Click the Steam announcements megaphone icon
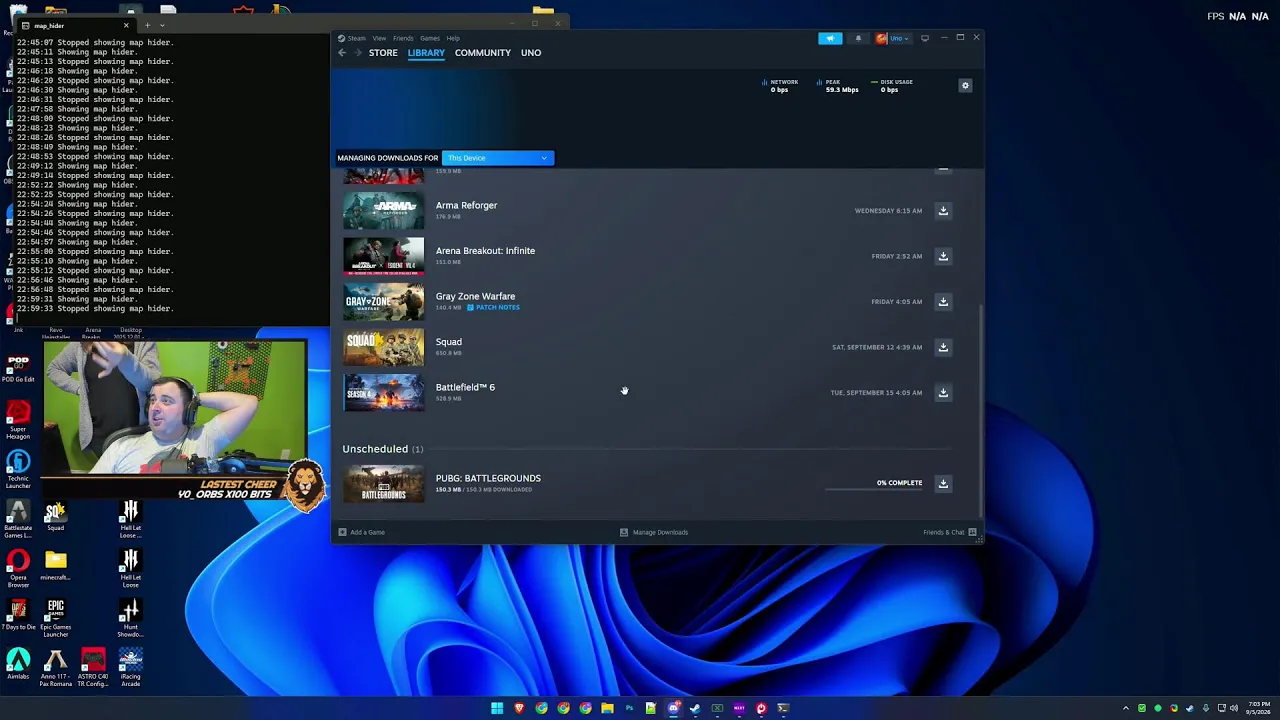Screen dimensions: 1280x720 coord(830,38)
